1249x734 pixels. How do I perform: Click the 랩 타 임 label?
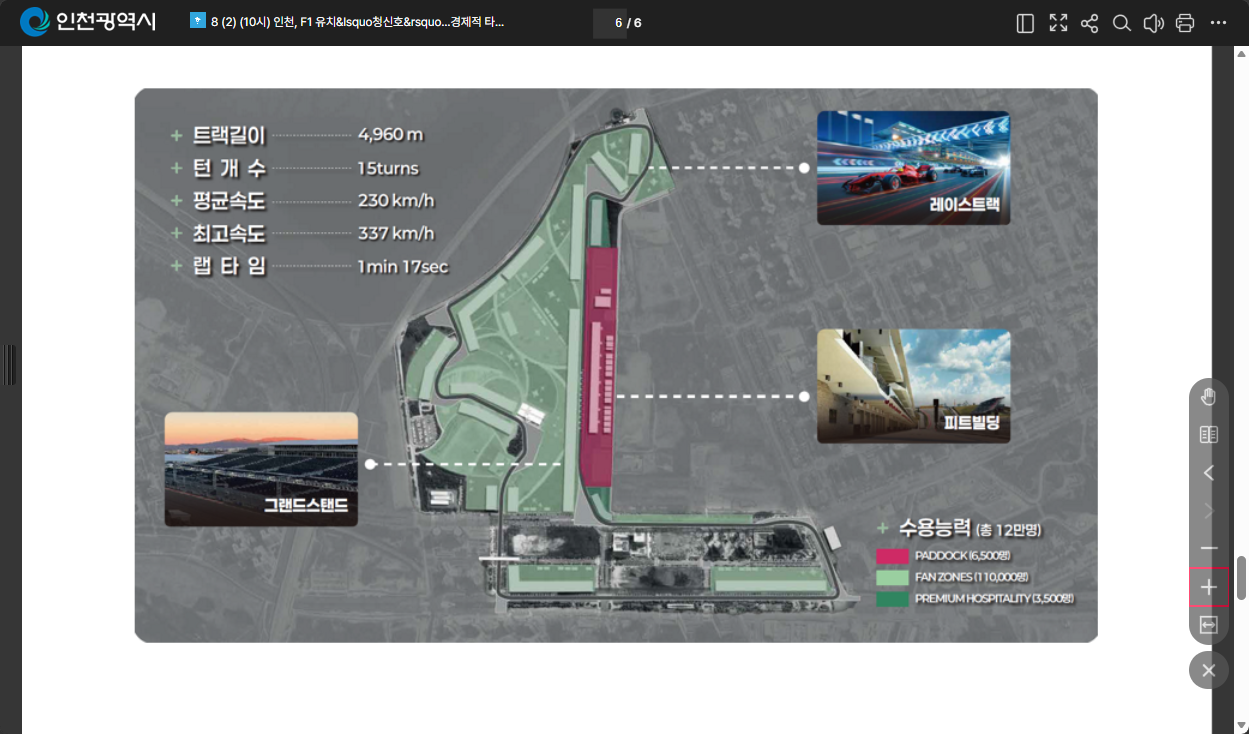229,267
